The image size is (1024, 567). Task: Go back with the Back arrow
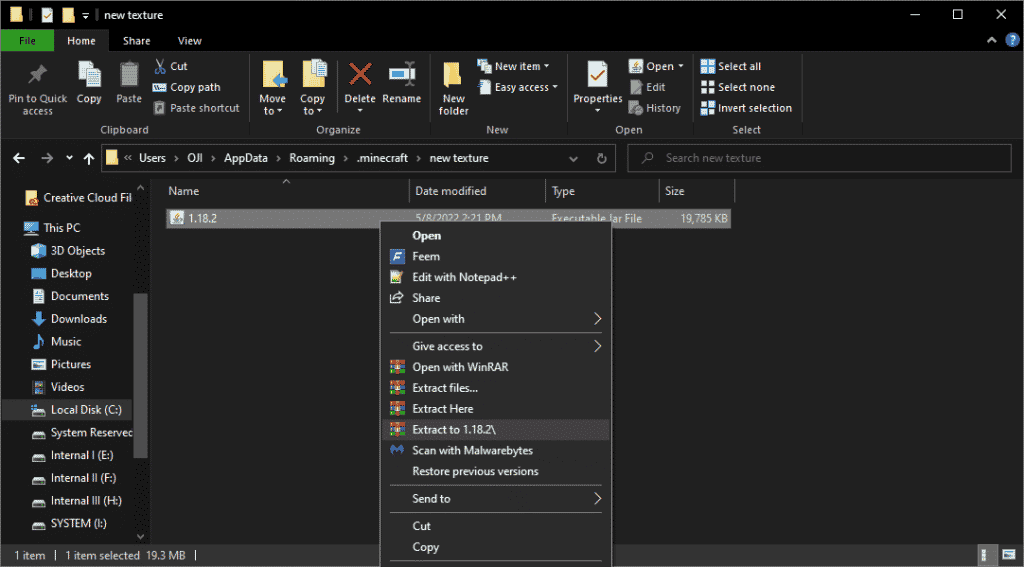click(19, 158)
